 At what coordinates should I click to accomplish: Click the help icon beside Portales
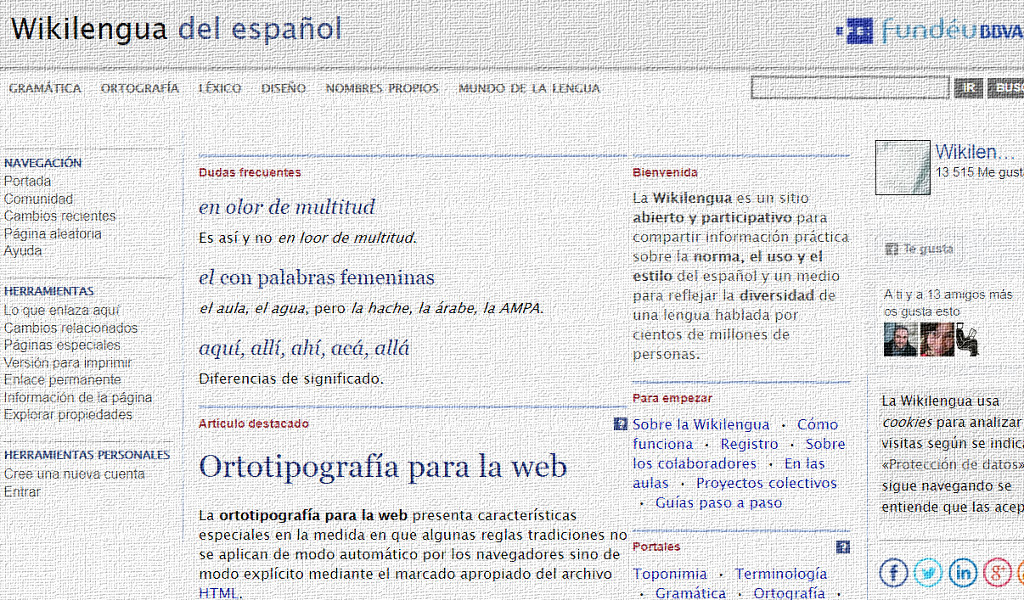[x=843, y=547]
